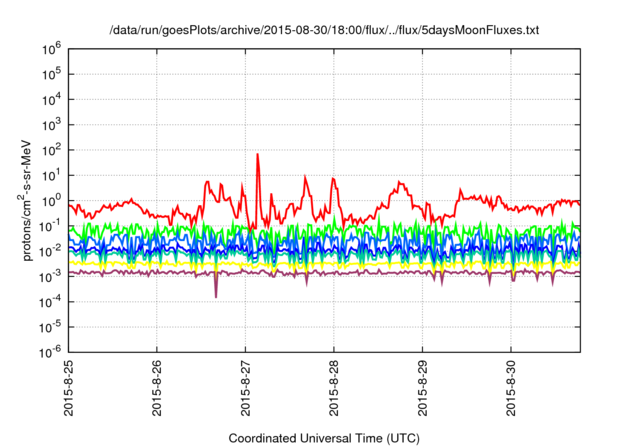This screenshot has height=448, width=640.
Task: Click the 10^-1 y-axis tick label
Action: [x=51, y=226]
